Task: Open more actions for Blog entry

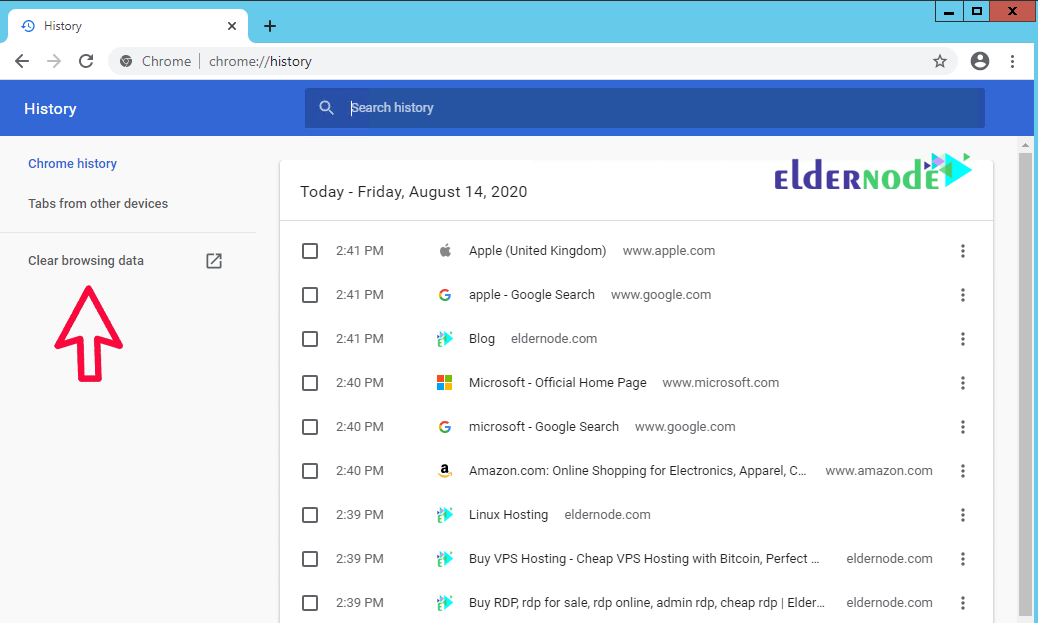Action: (x=963, y=339)
